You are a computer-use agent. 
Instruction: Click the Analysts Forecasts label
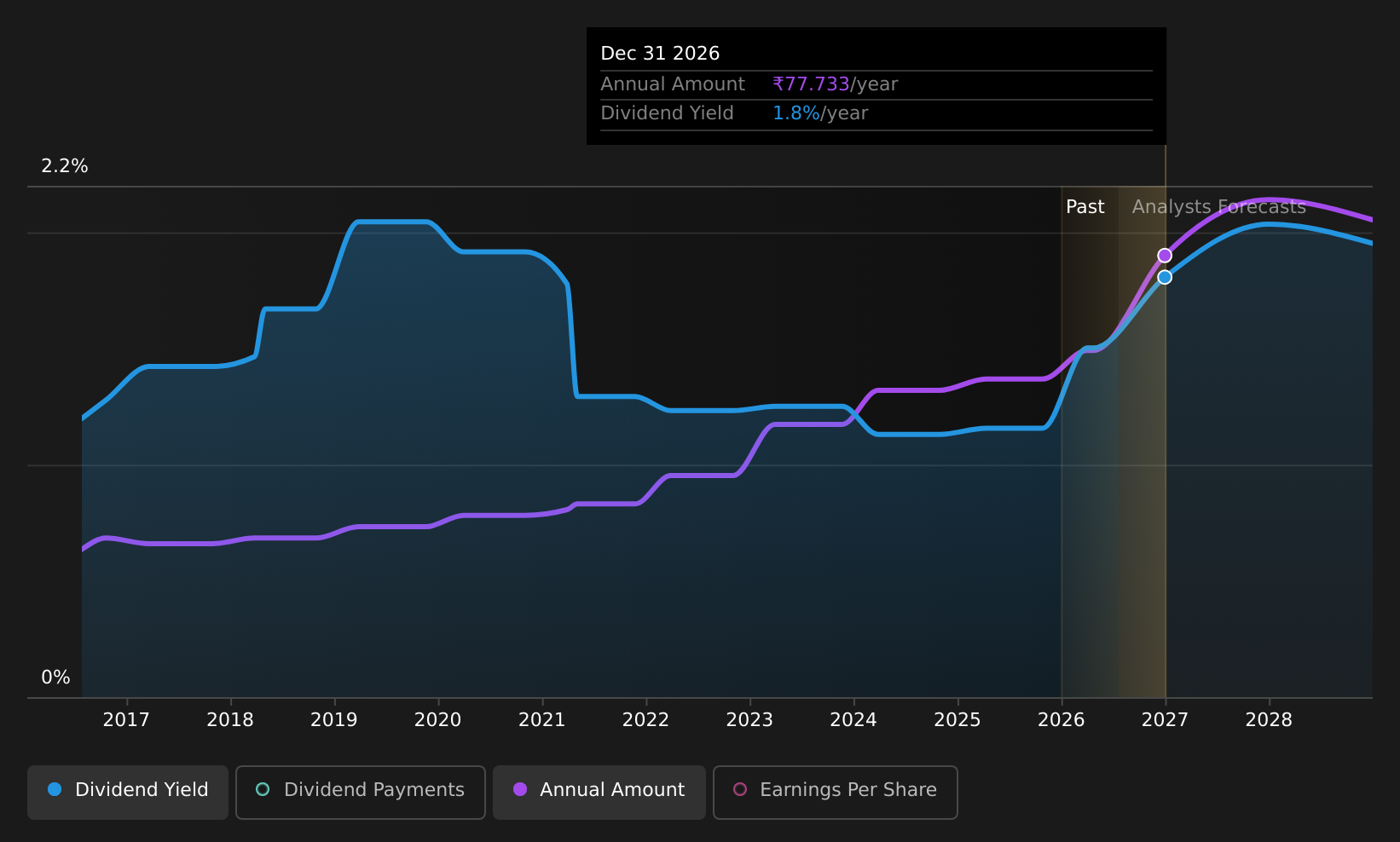tap(1219, 207)
